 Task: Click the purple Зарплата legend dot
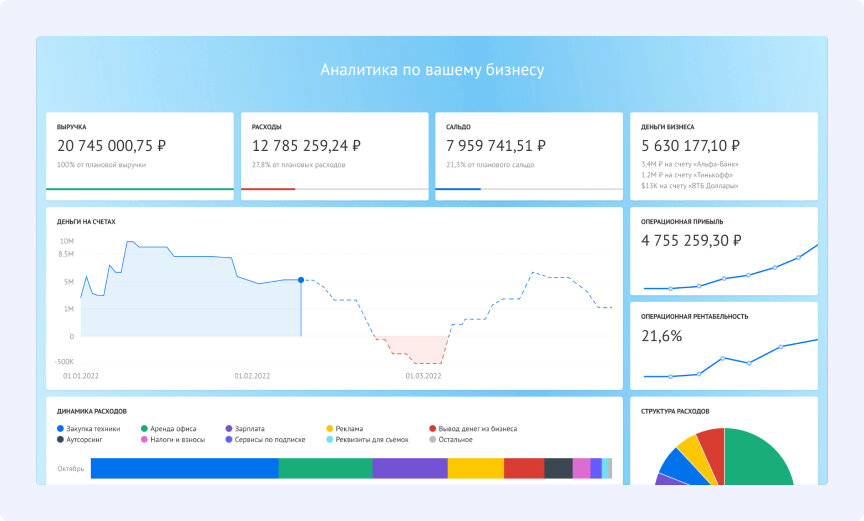(x=229, y=428)
